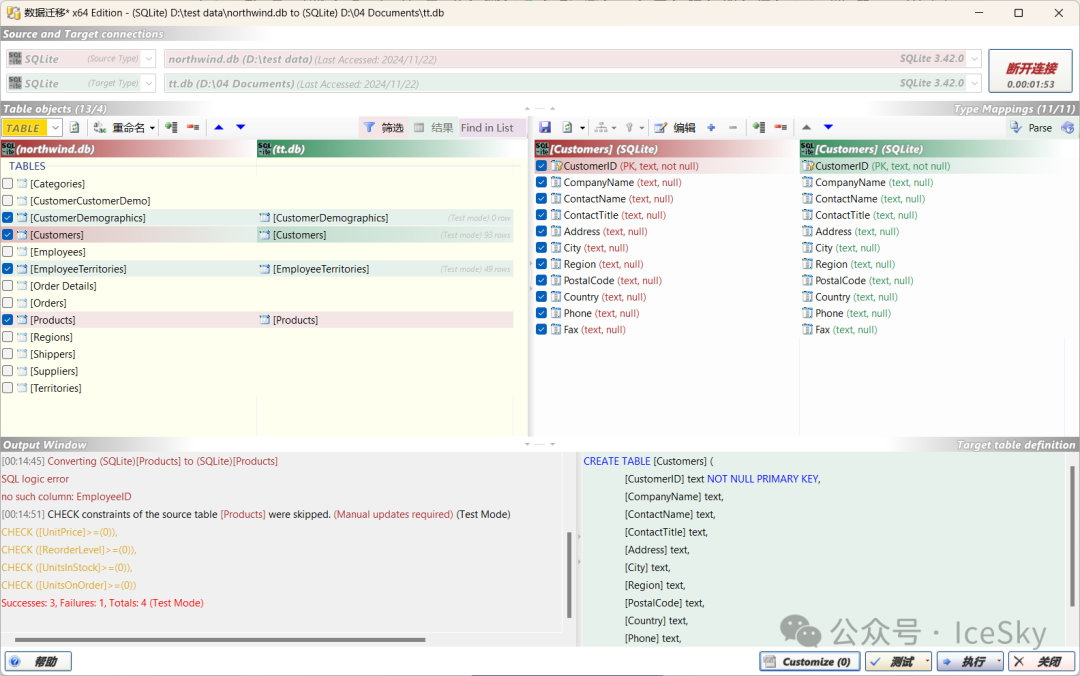The width and height of the screenshot is (1080, 676).
Task: Click the blue move down arrow in table toolbar
Action: click(240, 128)
